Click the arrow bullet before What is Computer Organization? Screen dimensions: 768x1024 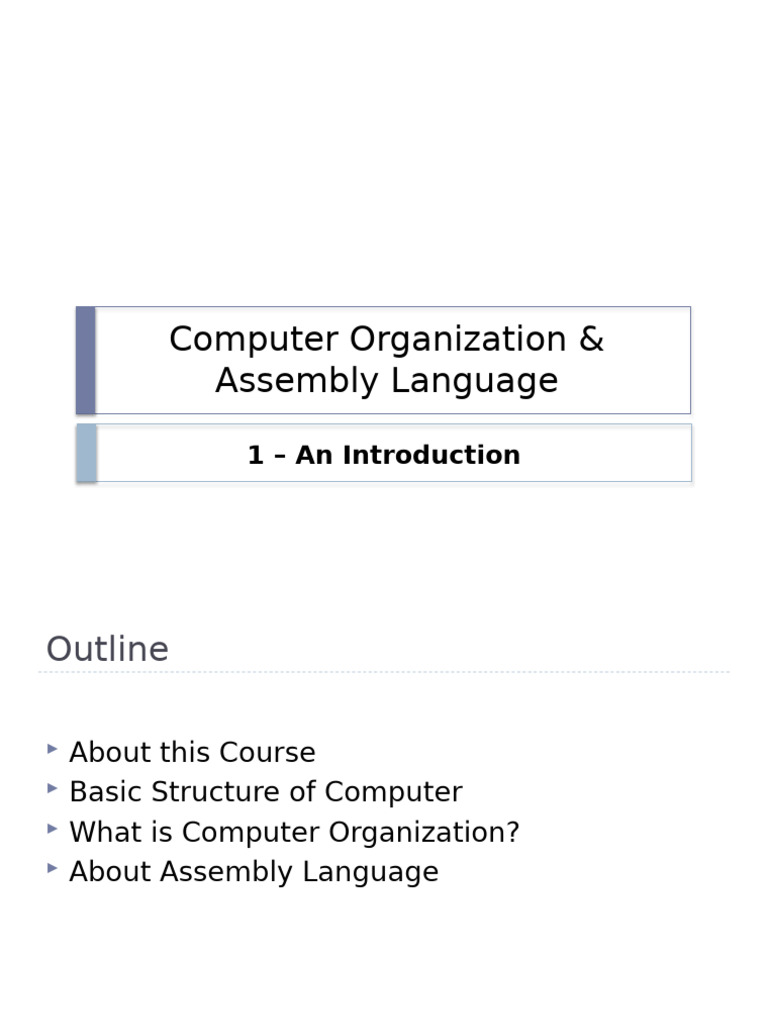point(52,829)
